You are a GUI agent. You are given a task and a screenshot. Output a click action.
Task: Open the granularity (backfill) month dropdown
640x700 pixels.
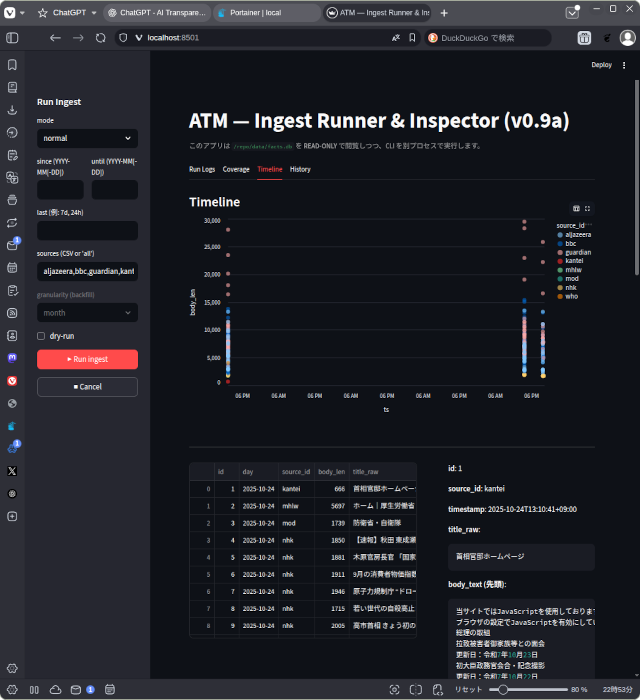87,313
